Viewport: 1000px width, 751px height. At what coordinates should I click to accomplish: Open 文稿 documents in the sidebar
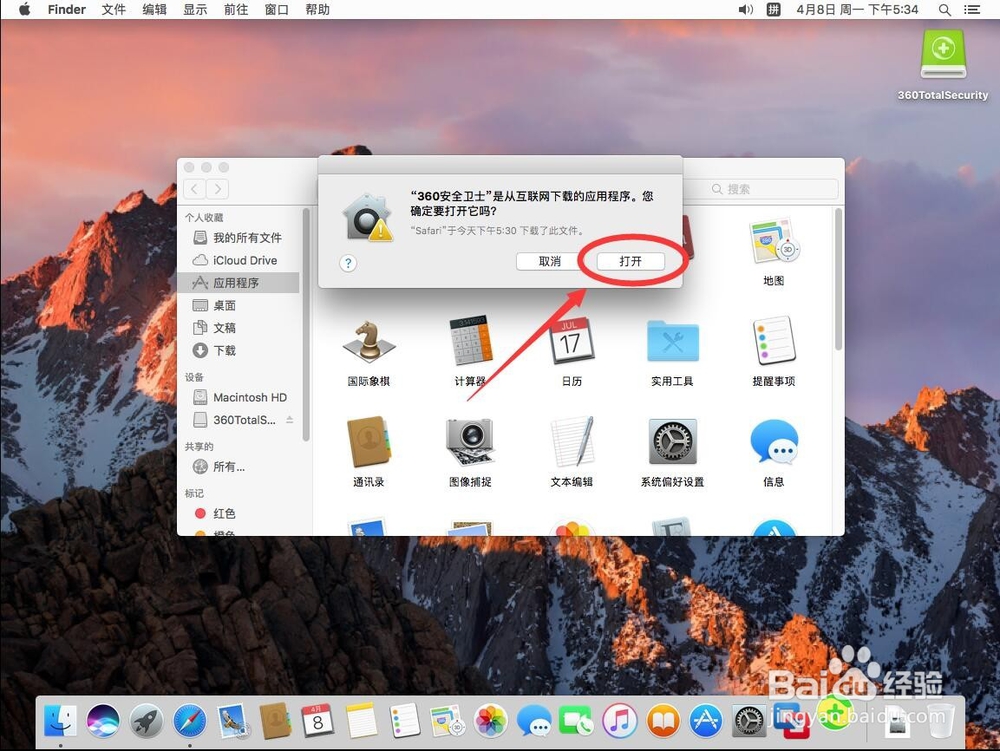239,328
